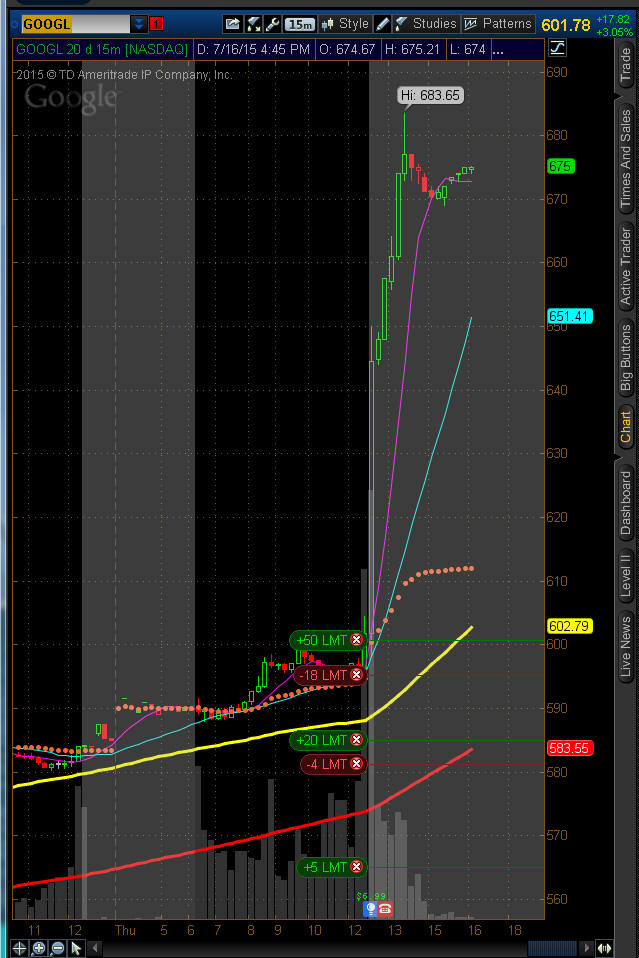Screen dimensions: 639x958
Task: Click the 601.78 last price
Action: (566, 25)
